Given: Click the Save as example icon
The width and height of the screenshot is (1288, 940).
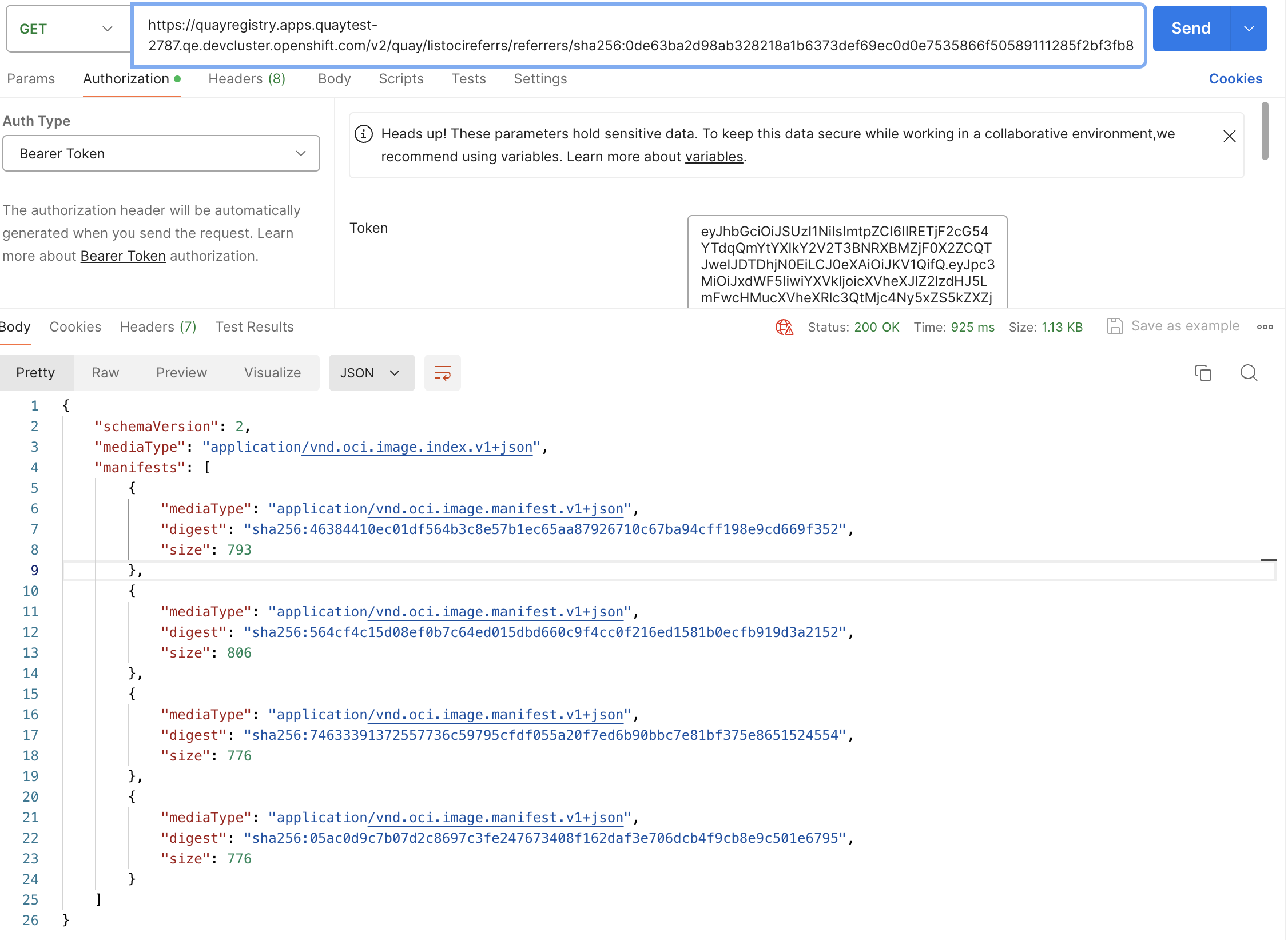Looking at the screenshot, I should 1115,326.
